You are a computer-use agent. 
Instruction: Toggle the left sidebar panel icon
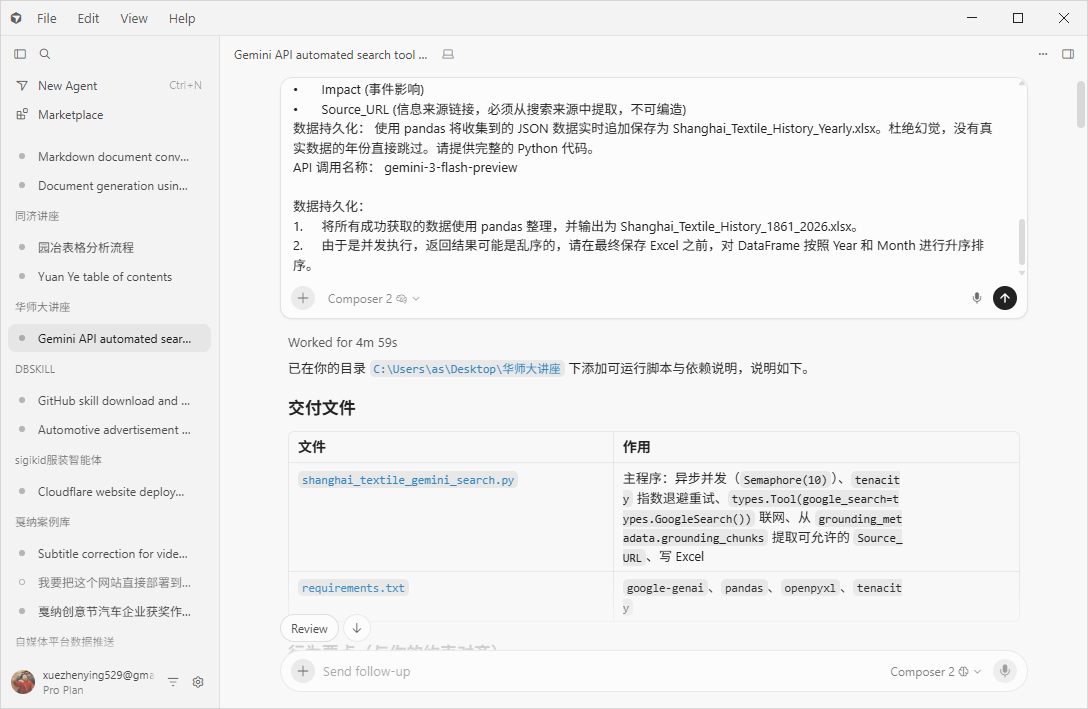click(x=20, y=54)
